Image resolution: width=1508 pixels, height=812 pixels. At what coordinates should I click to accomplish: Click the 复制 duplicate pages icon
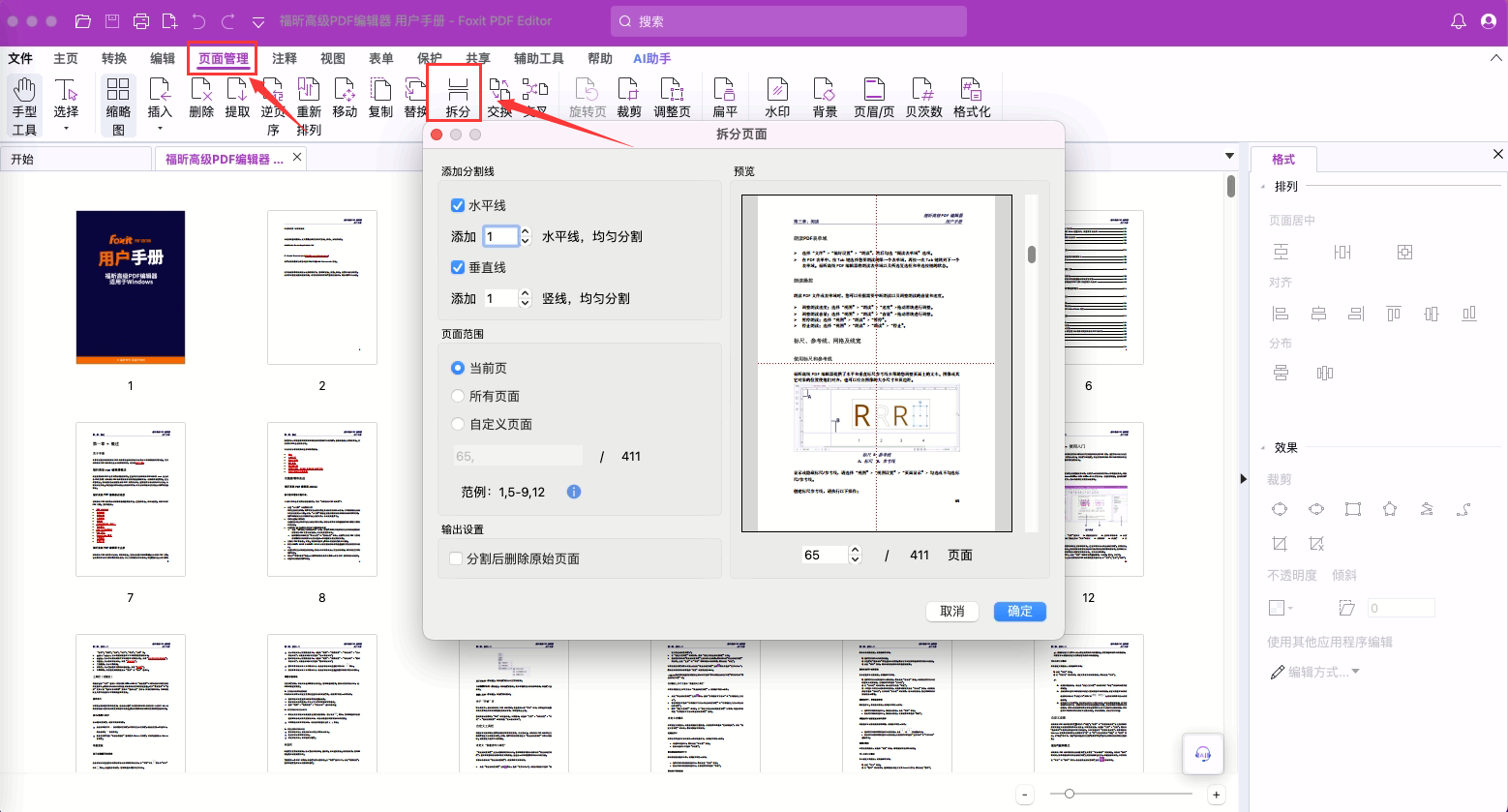click(x=381, y=100)
